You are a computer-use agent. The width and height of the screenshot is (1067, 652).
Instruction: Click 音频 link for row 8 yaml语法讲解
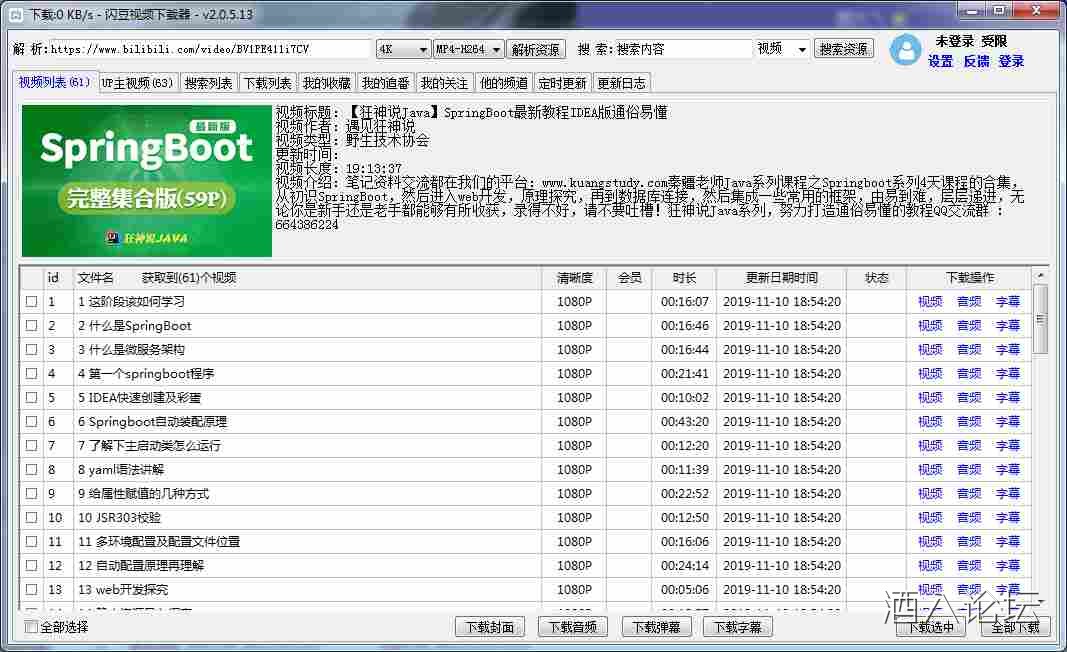969,469
